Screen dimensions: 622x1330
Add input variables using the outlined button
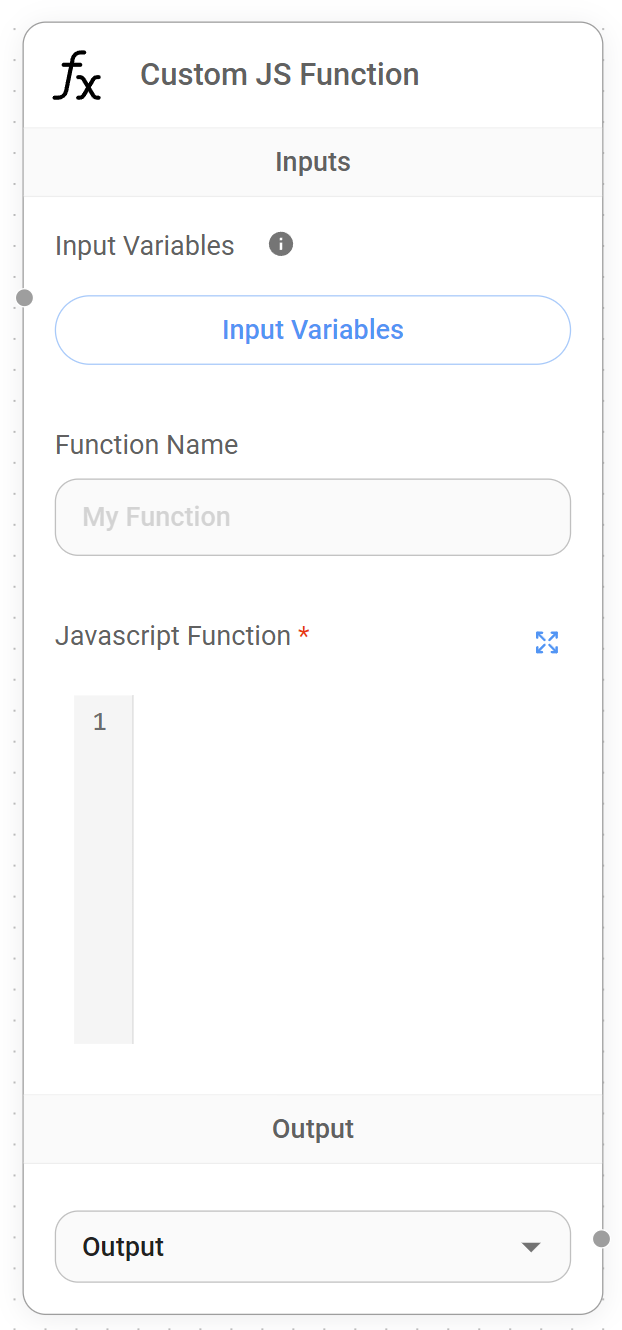click(x=313, y=330)
